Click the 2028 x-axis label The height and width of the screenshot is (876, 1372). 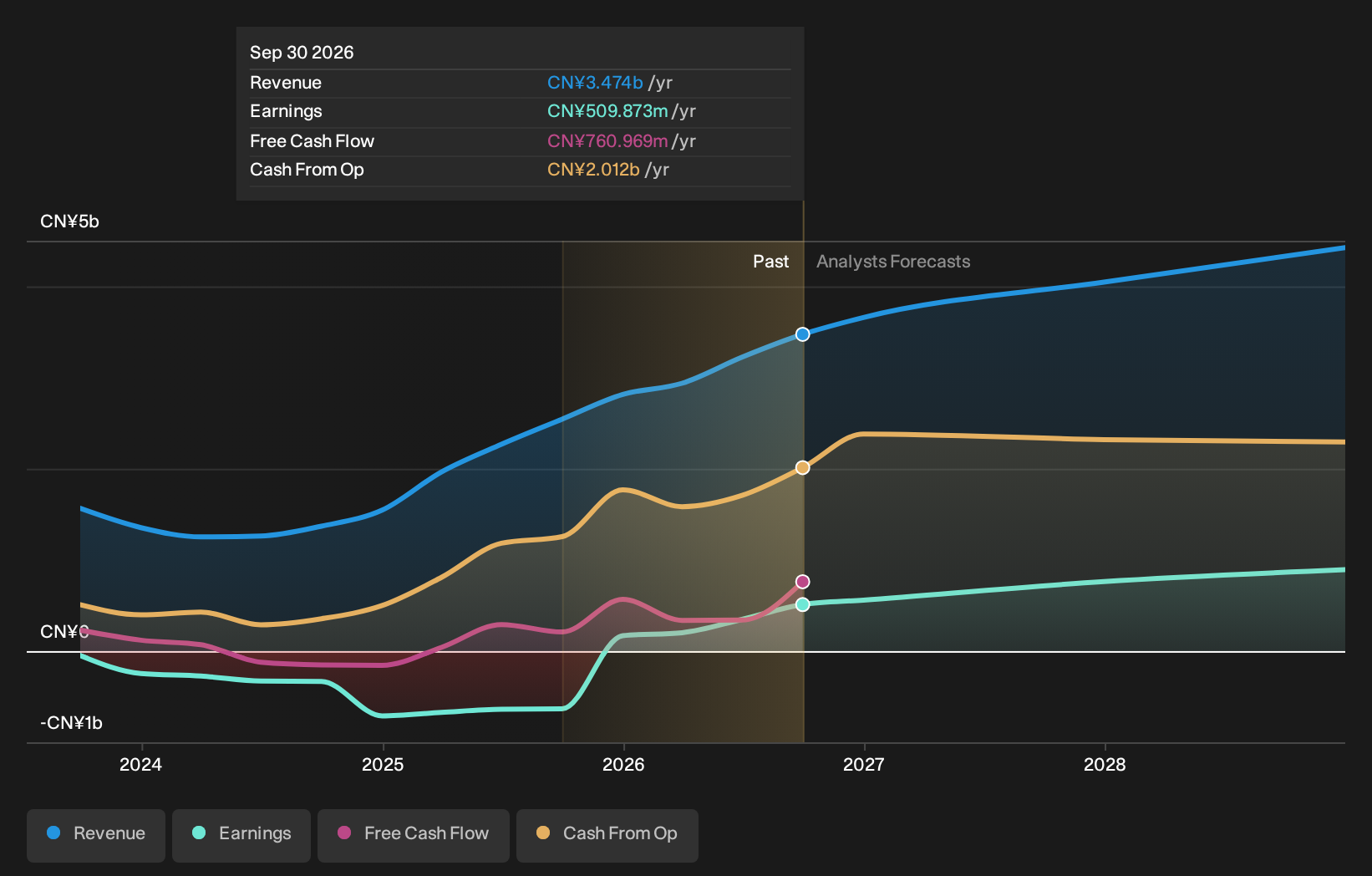click(1105, 765)
